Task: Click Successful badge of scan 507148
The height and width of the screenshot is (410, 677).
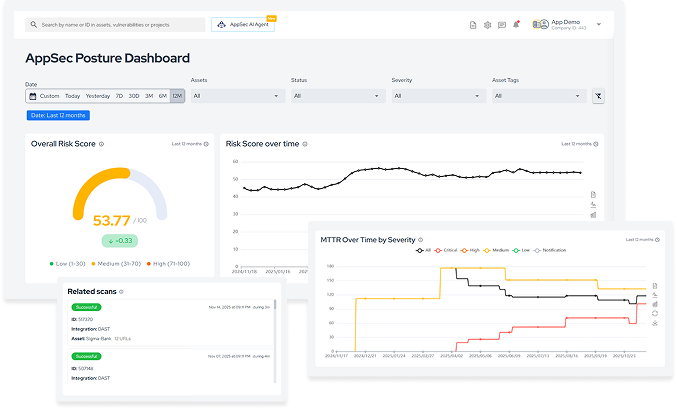Action: [x=86, y=356]
